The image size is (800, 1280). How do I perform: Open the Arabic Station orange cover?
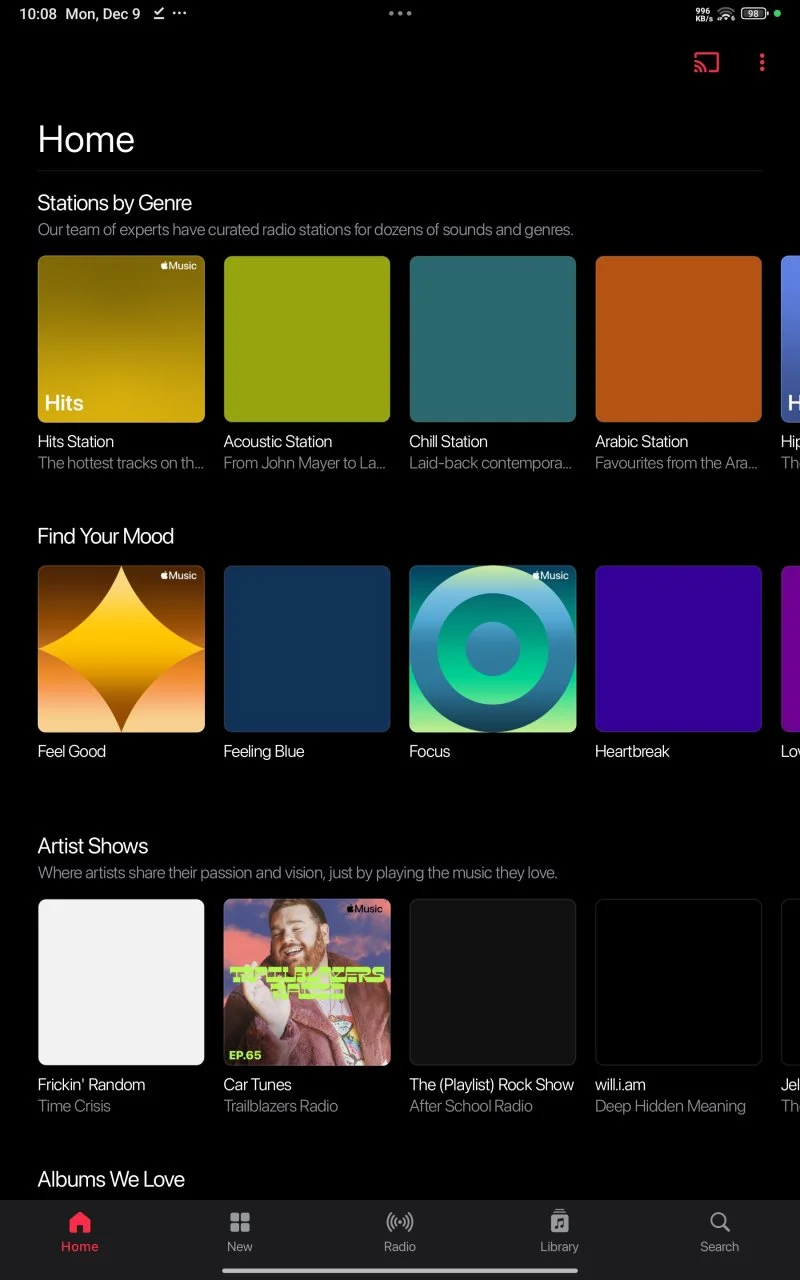[679, 339]
